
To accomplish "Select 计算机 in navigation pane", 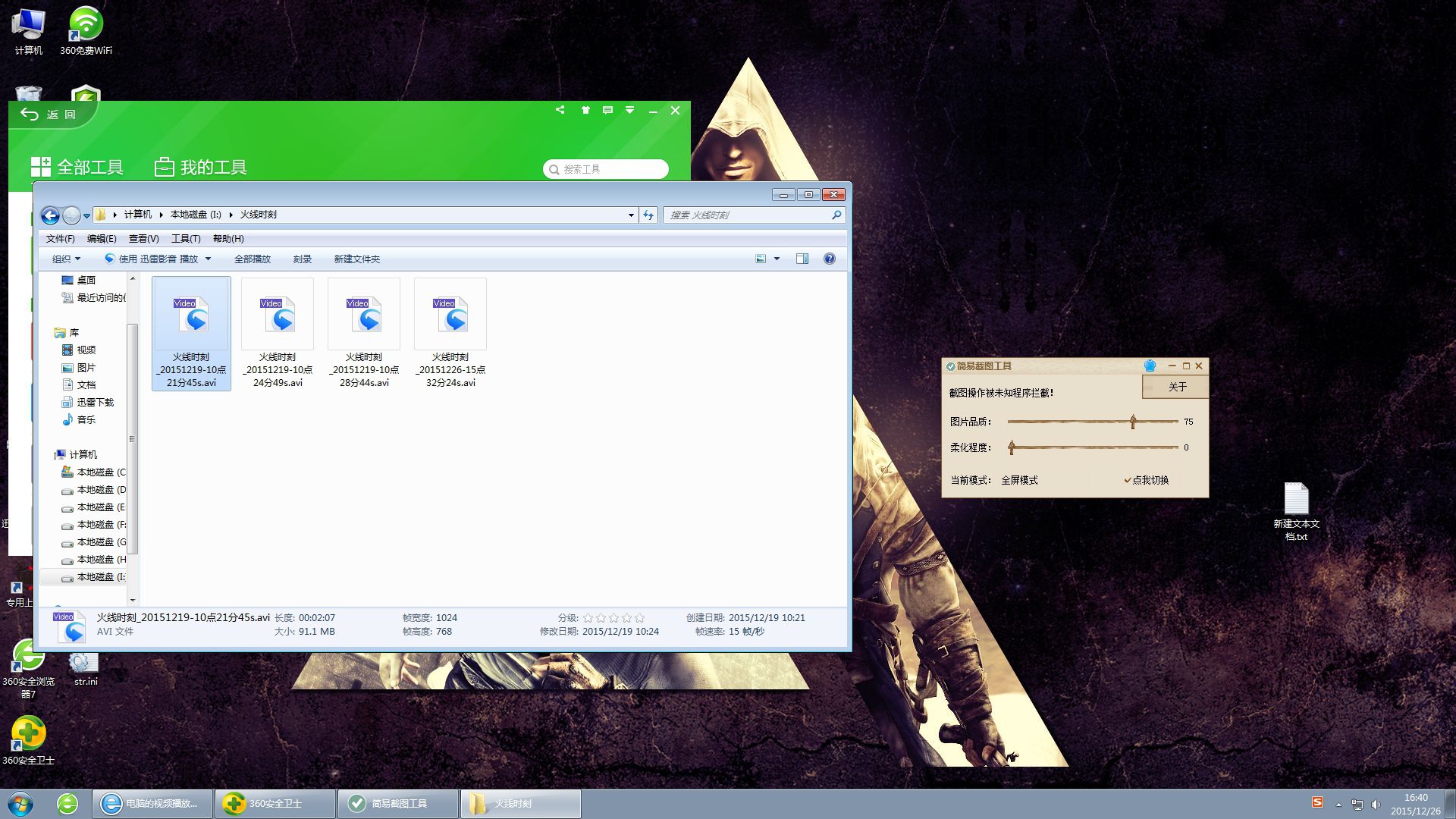I will click(x=76, y=455).
